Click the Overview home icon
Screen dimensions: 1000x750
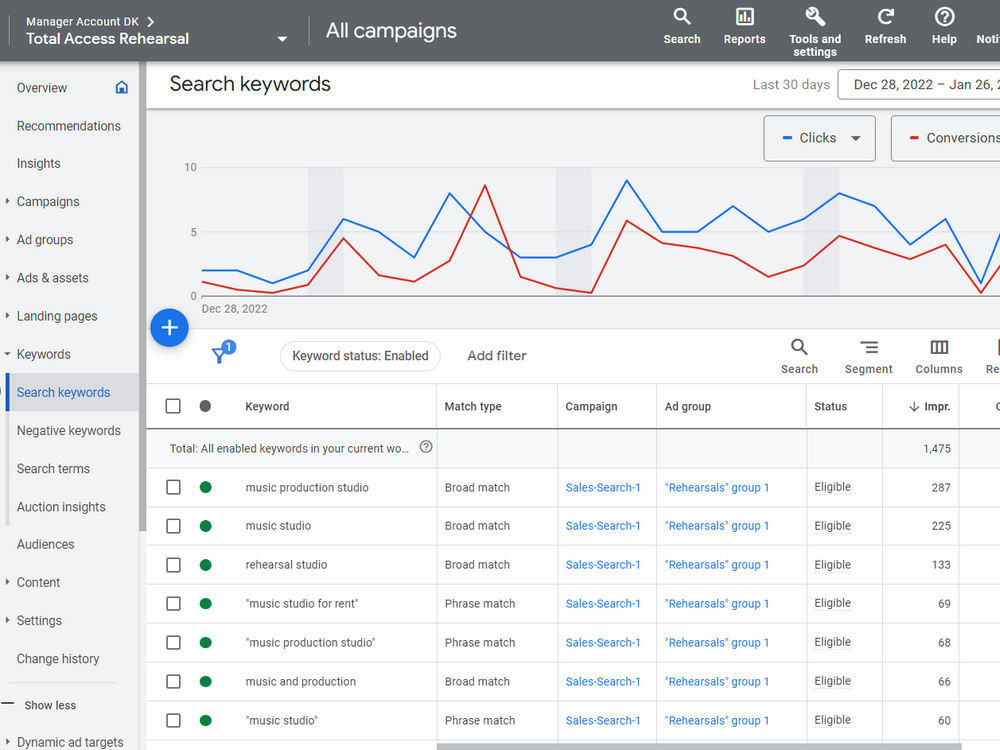121,87
